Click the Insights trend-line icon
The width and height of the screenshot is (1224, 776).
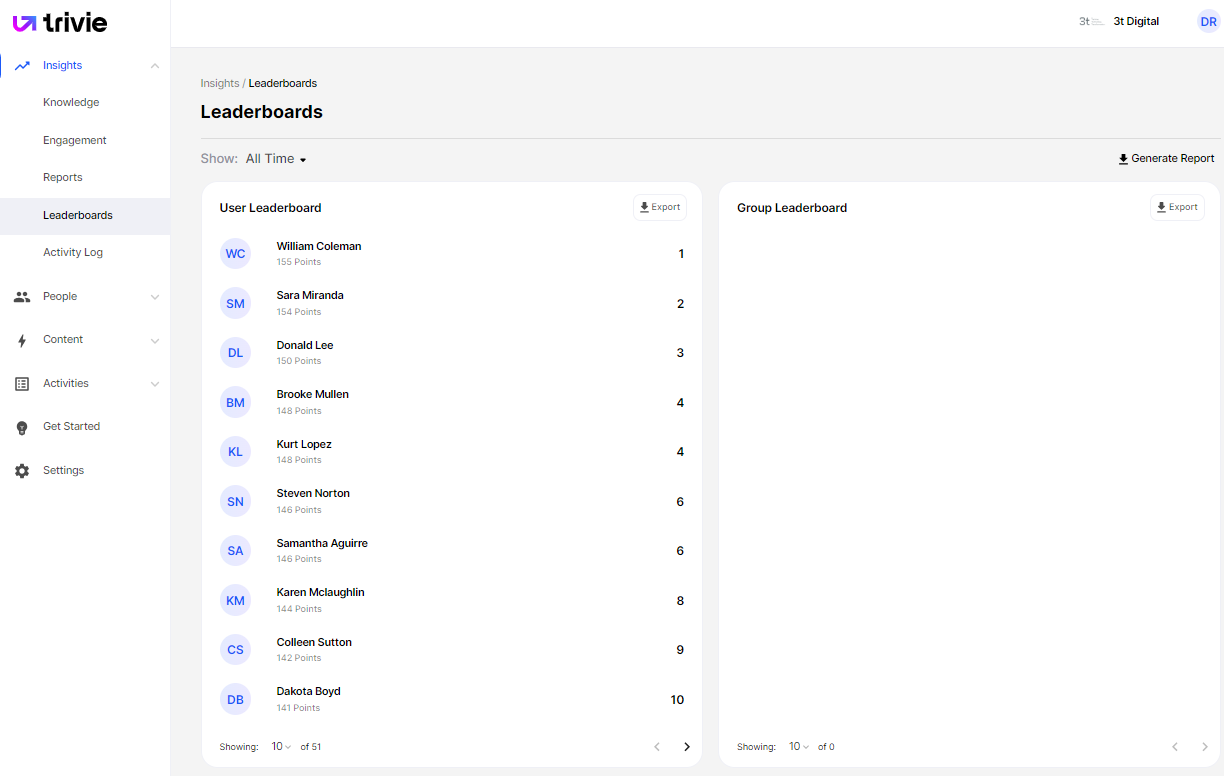tap(22, 66)
